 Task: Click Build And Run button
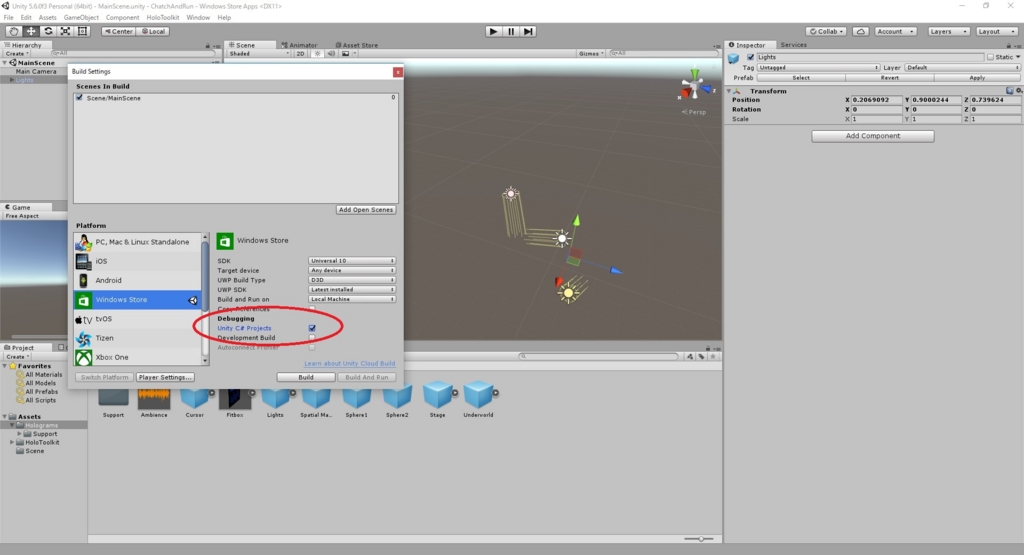coord(367,377)
